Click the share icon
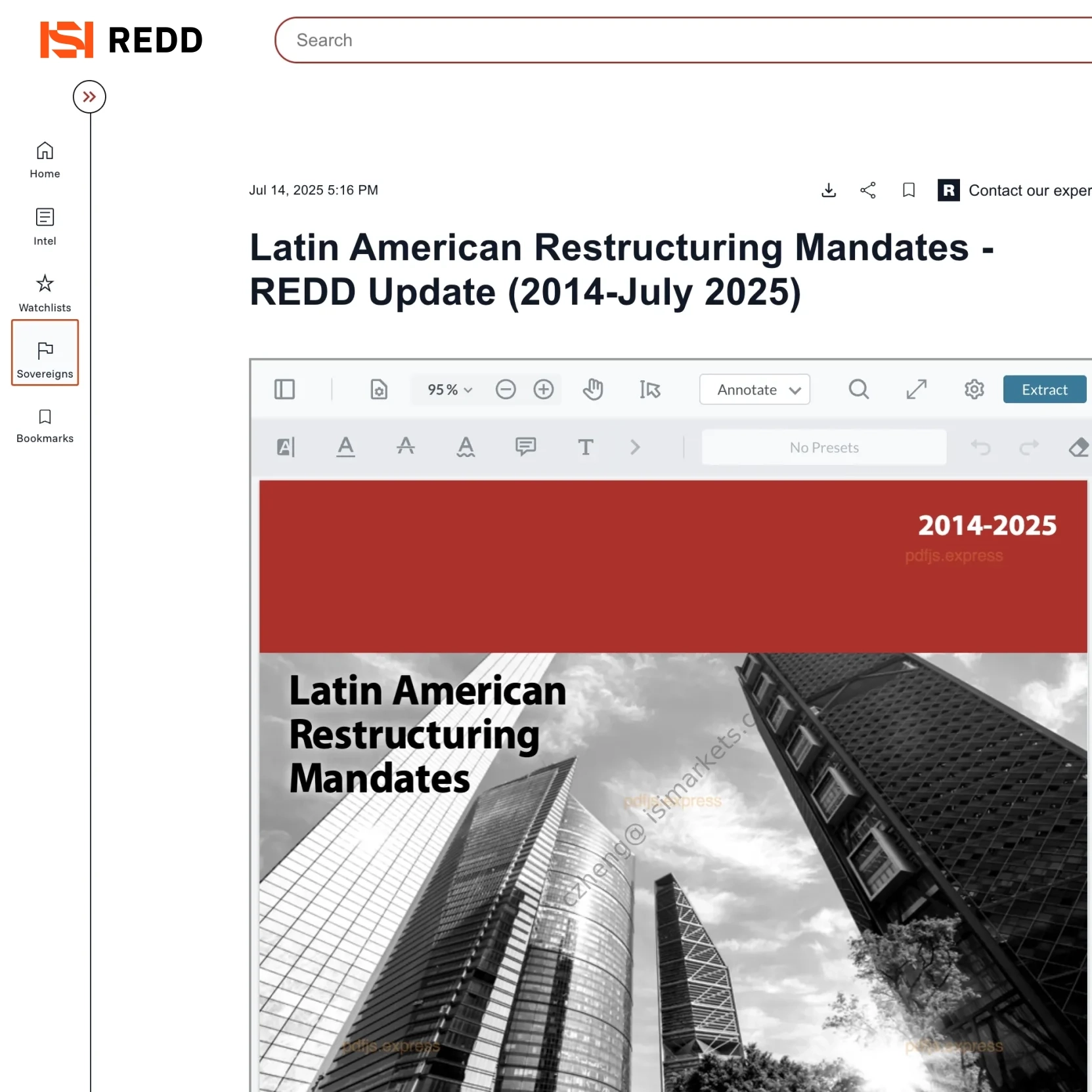This screenshot has width=1092, height=1092. [868, 190]
